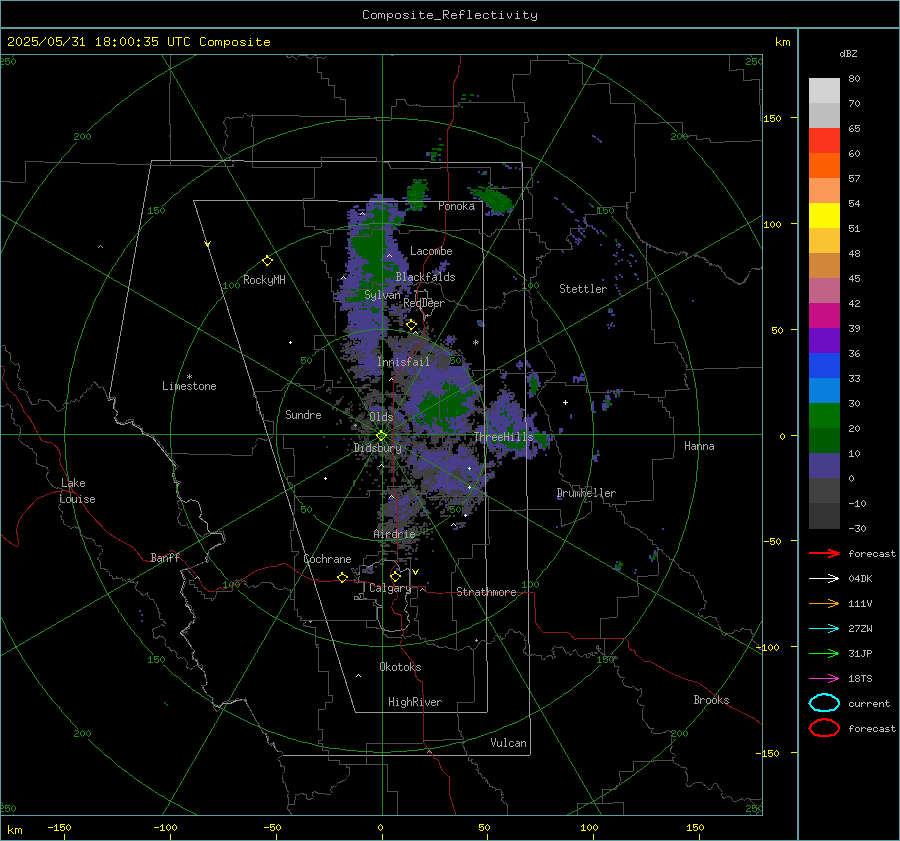Select the blue 33–36 dBZ swatch

pyautogui.click(x=824, y=365)
